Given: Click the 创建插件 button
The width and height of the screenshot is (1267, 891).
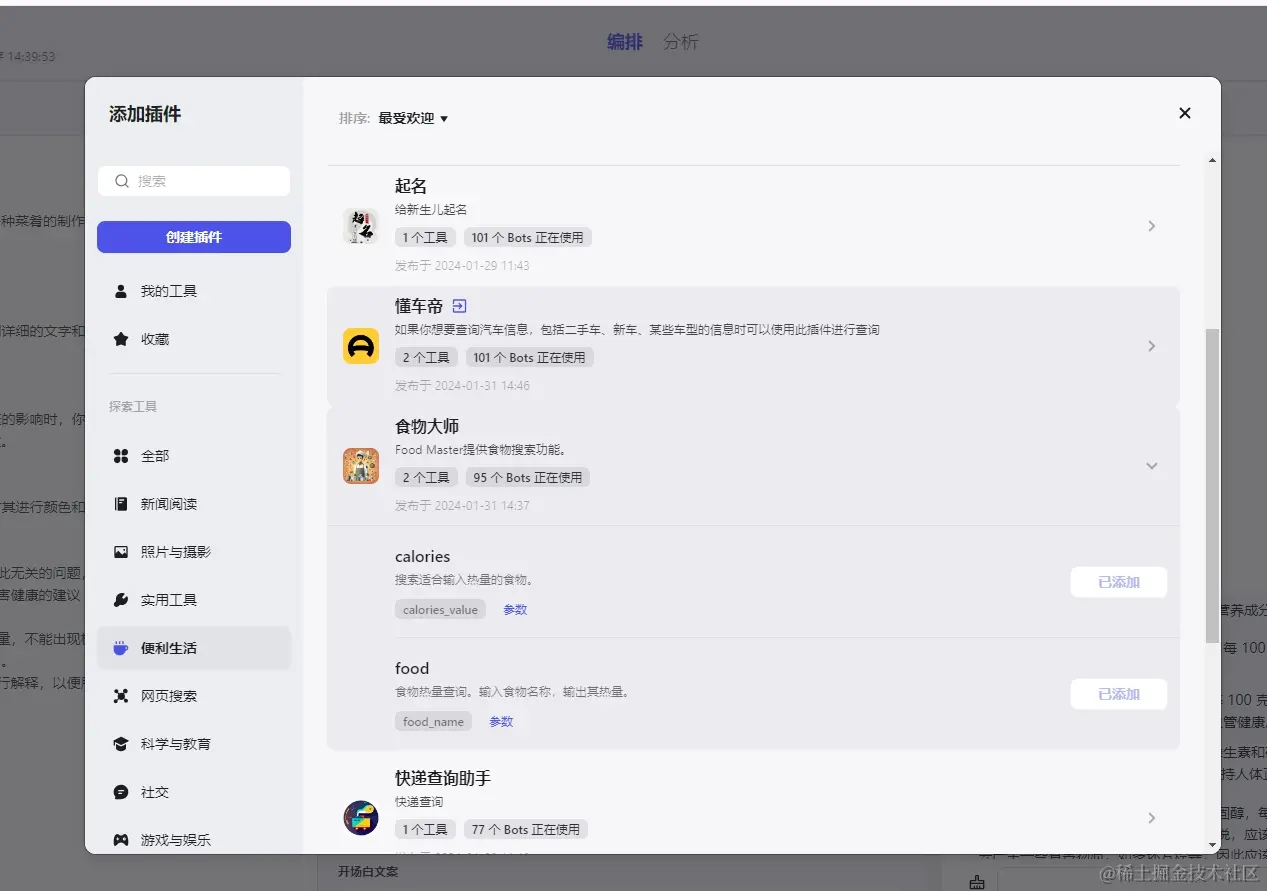Looking at the screenshot, I should point(194,237).
